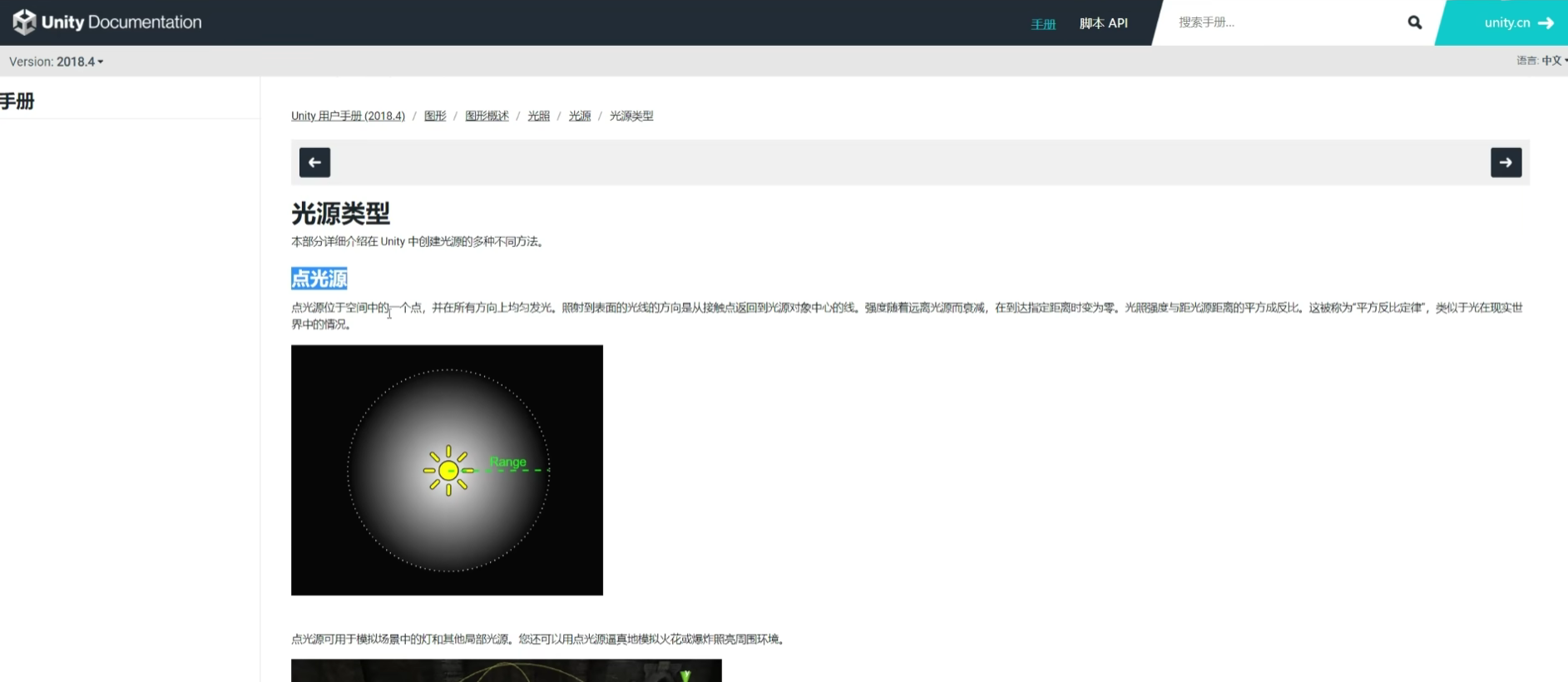Click the highlighted 点光源 heading

[319, 279]
